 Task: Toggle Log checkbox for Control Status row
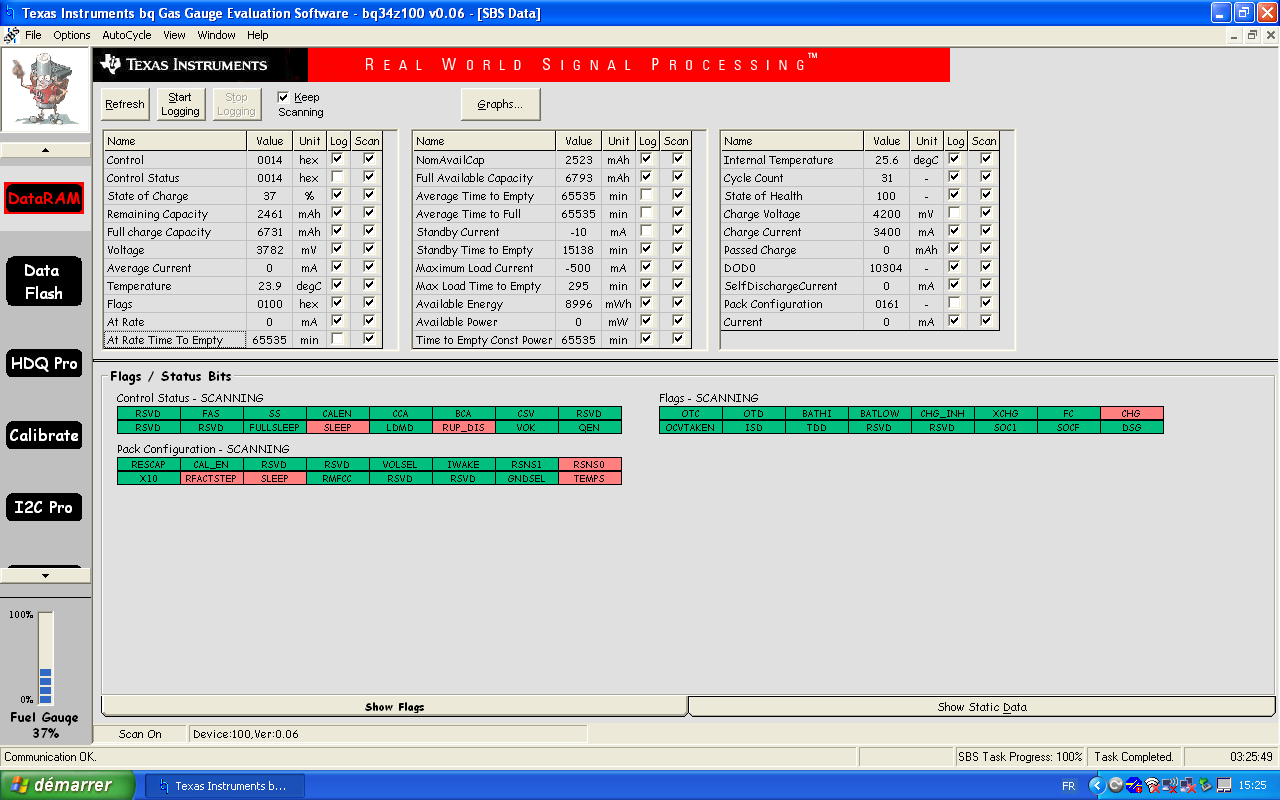pyautogui.click(x=338, y=177)
